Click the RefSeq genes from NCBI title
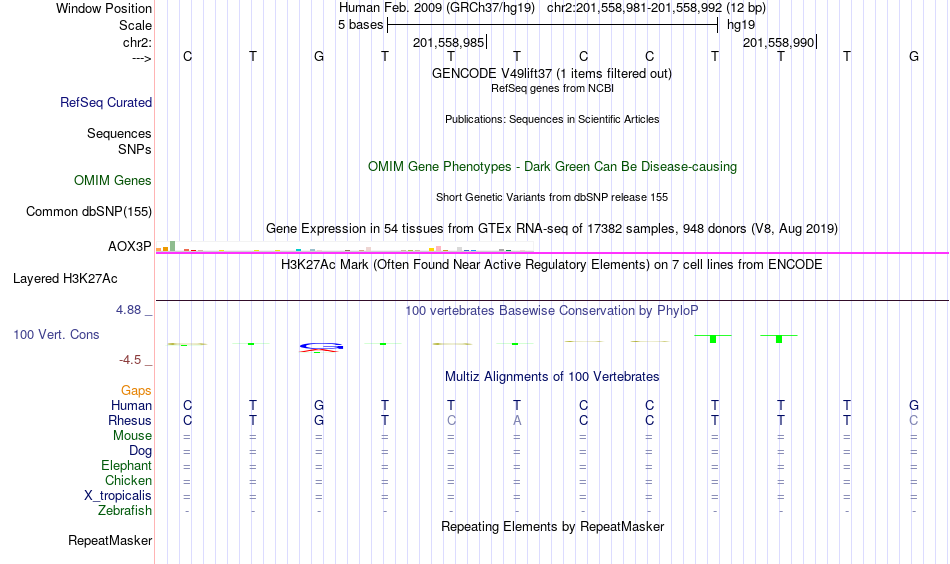This screenshot has width=950, height=564. tap(553, 88)
